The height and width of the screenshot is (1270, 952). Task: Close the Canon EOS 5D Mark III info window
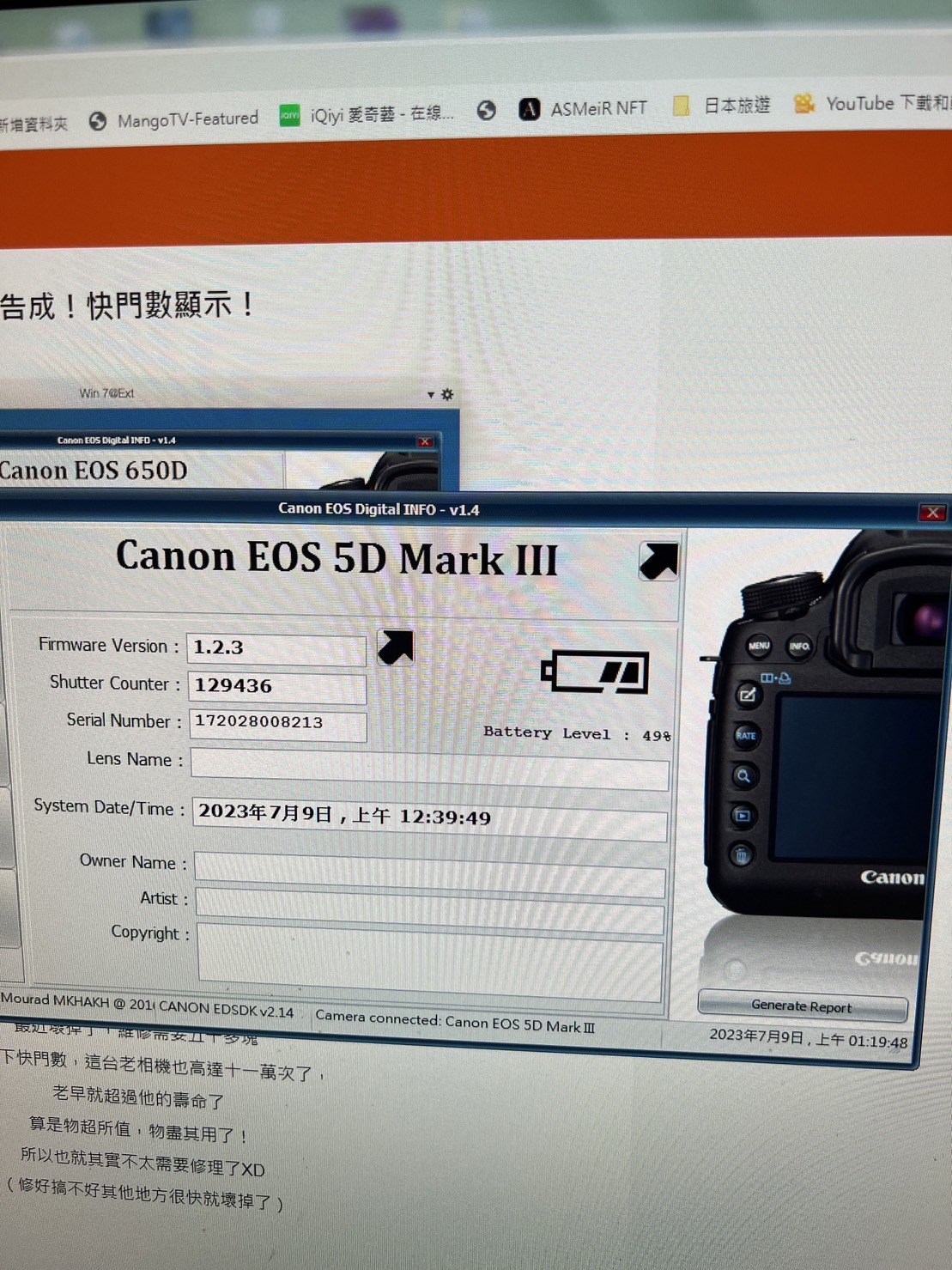[932, 513]
